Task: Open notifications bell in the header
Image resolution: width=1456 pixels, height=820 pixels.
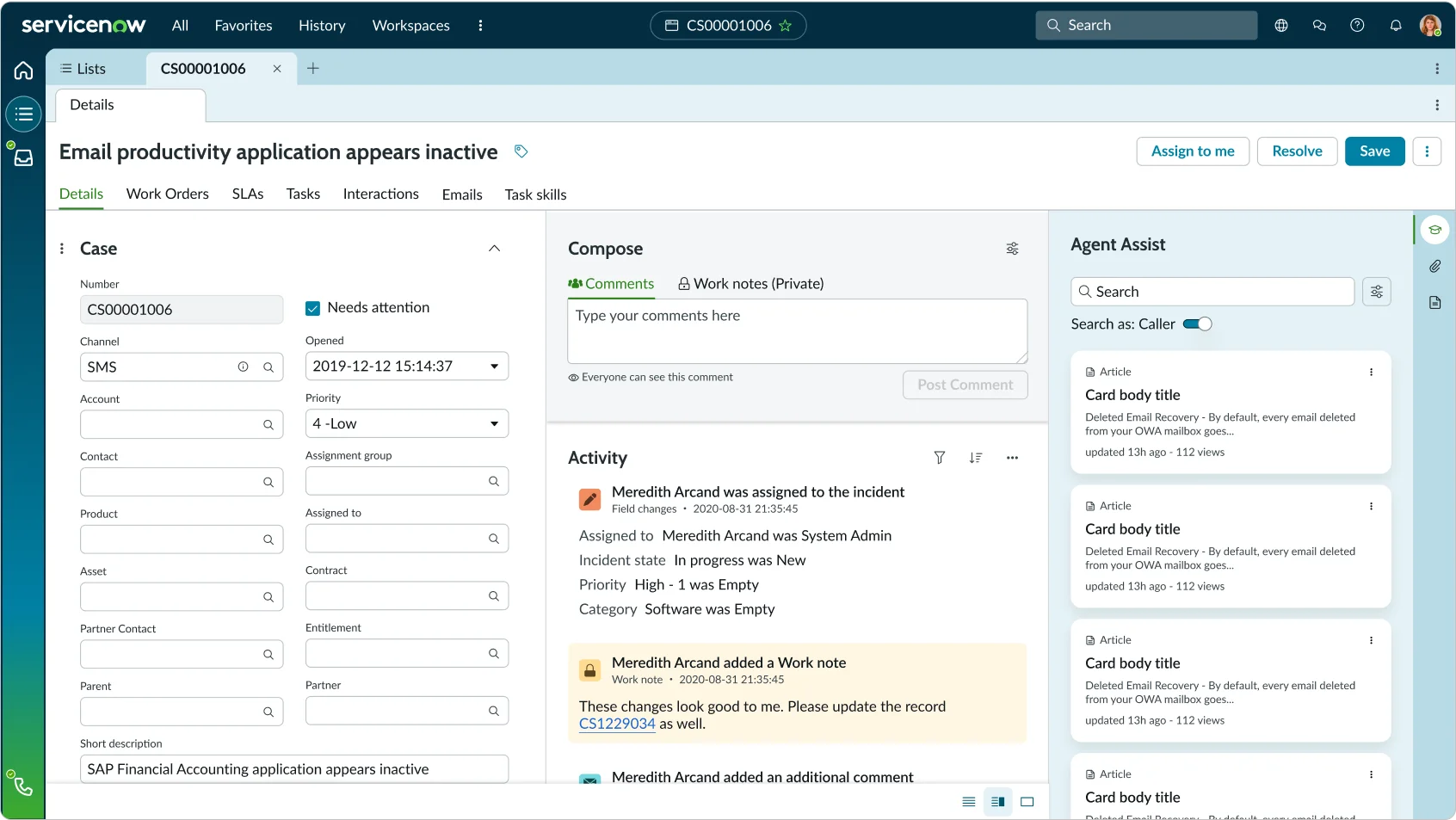Action: coord(1395,25)
